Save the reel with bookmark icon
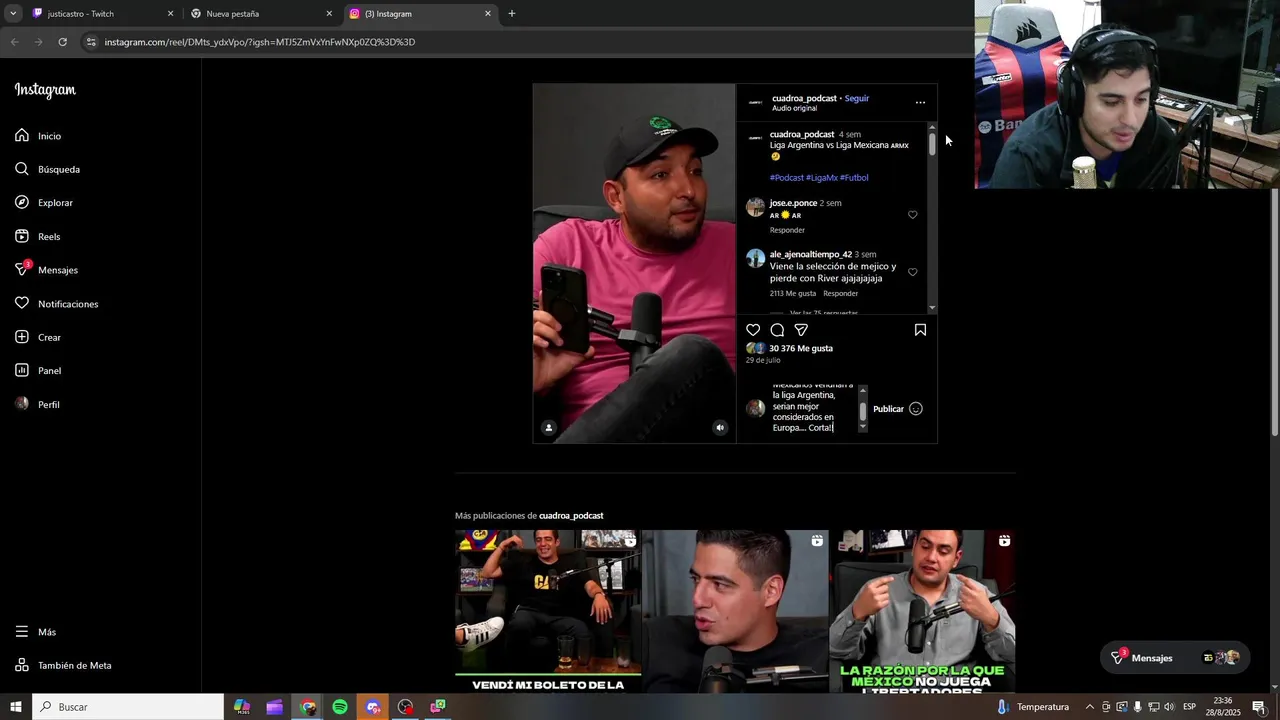1280x720 pixels. 920,330
